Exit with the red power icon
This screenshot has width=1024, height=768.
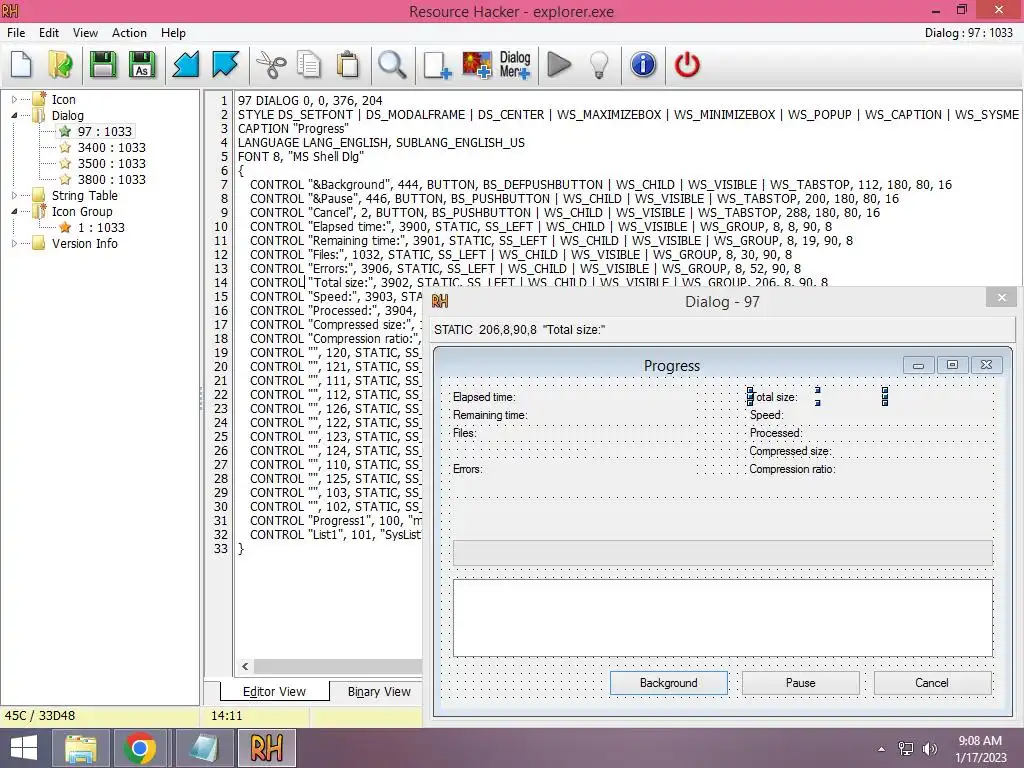687,65
